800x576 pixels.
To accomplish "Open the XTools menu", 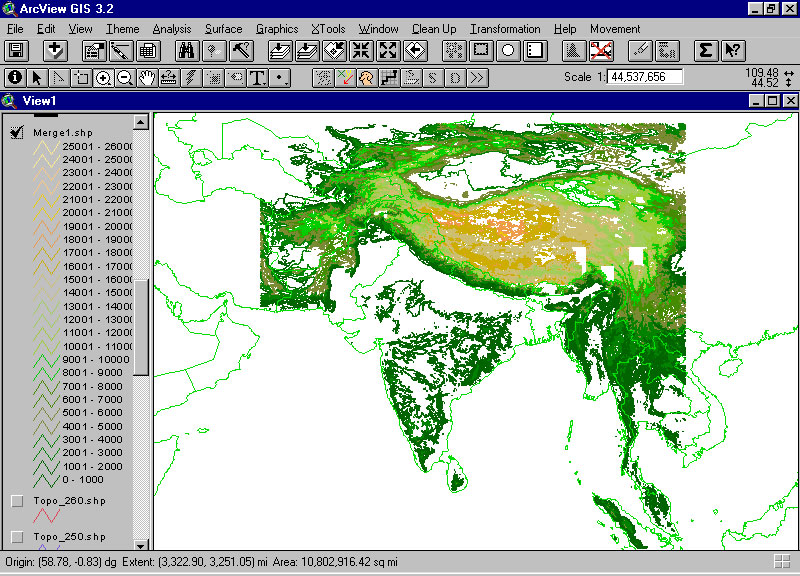I will click(328, 29).
